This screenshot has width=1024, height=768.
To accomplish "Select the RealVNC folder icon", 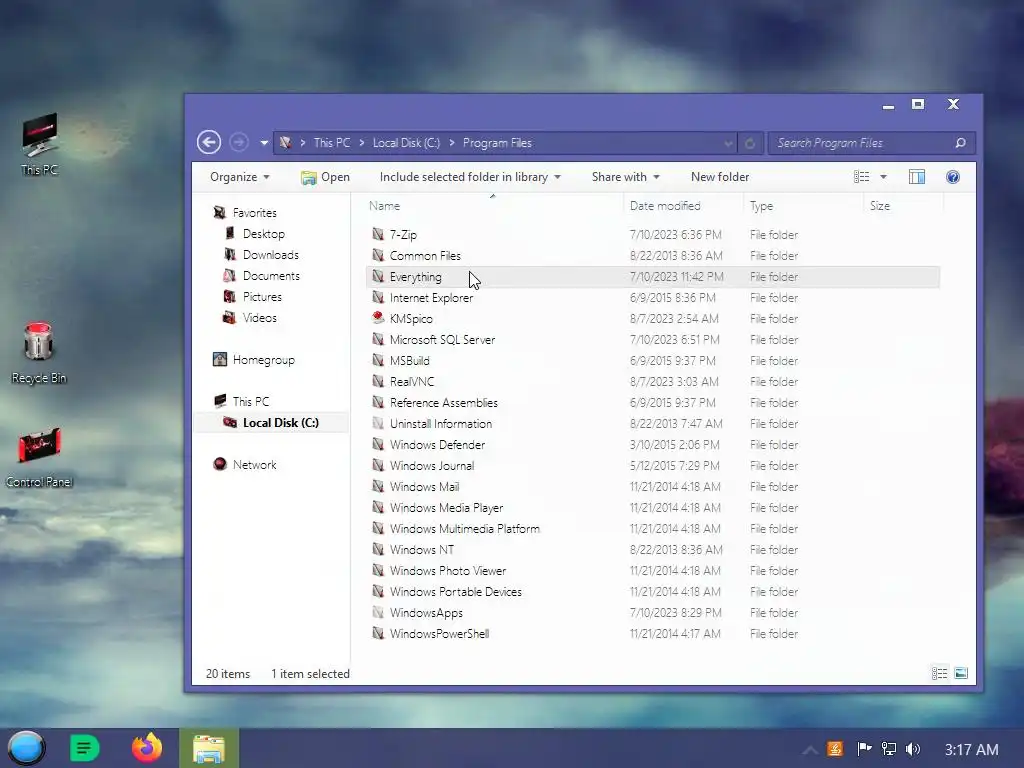I will click(378, 381).
